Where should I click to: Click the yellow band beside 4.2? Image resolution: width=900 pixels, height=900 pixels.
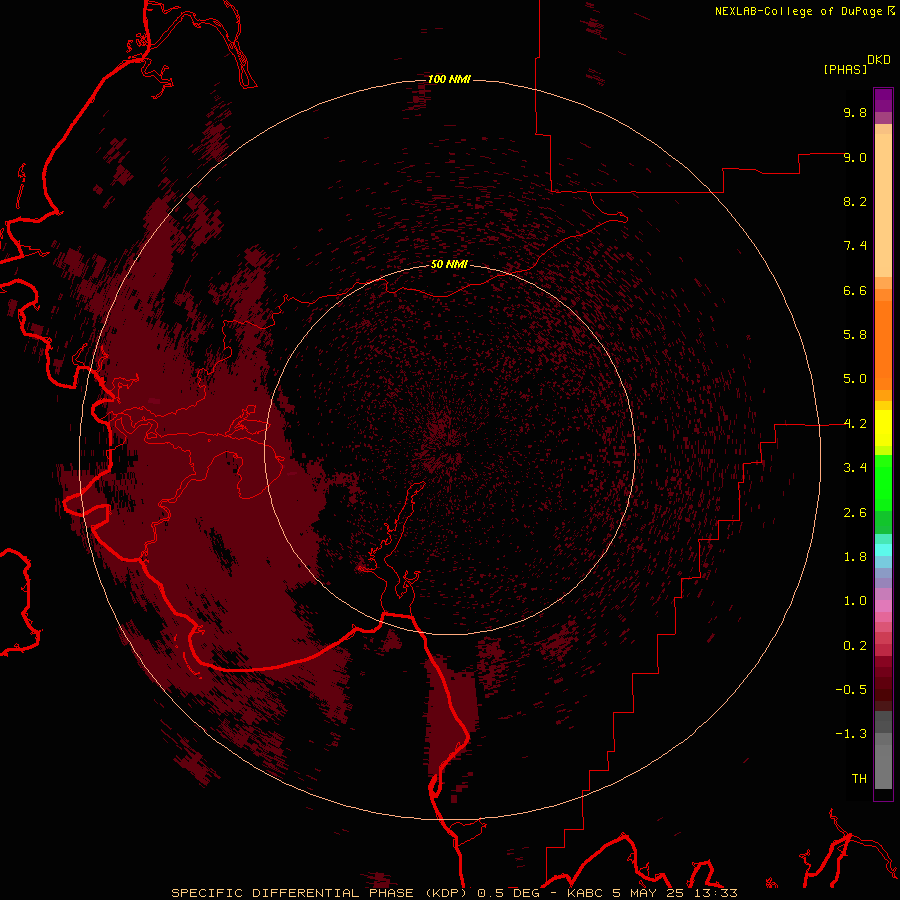[883, 428]
